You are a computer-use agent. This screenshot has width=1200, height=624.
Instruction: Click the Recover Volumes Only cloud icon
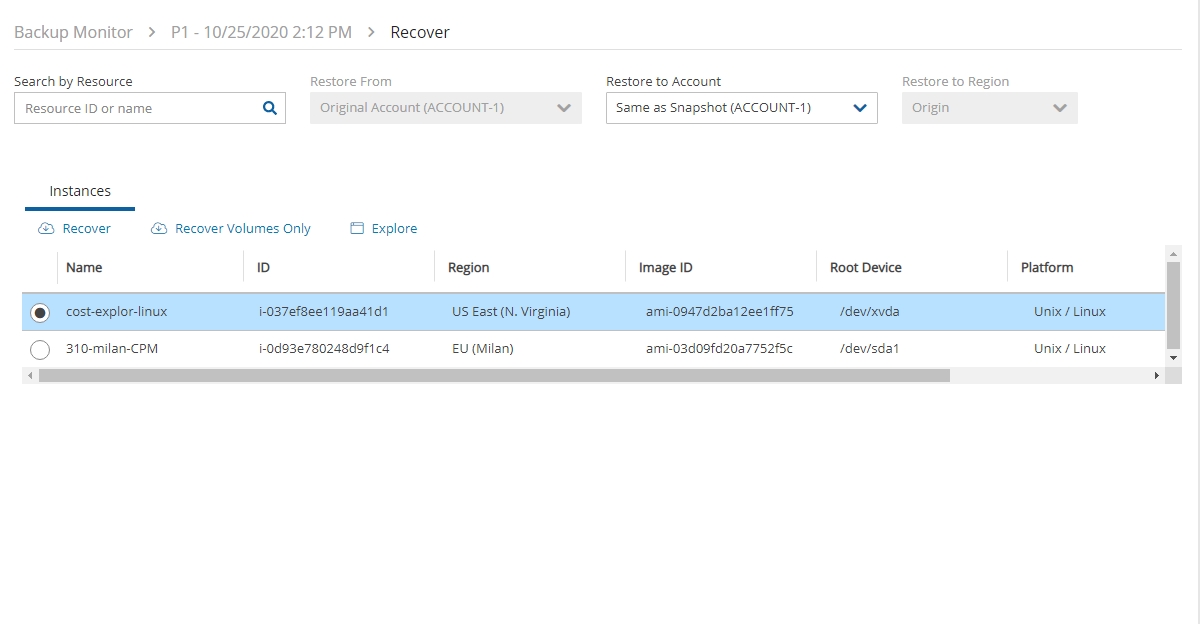tap(159, 229)
